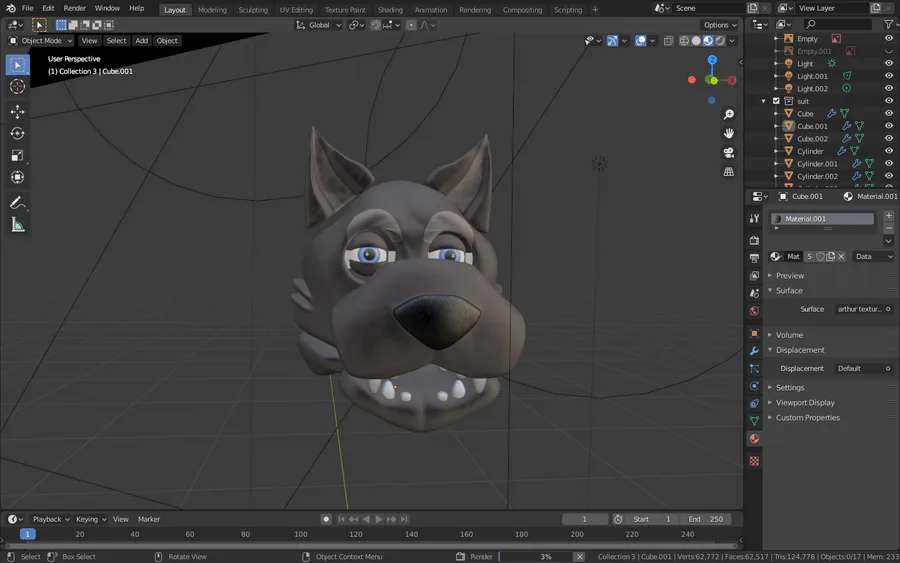Click the End frame field

706,519
